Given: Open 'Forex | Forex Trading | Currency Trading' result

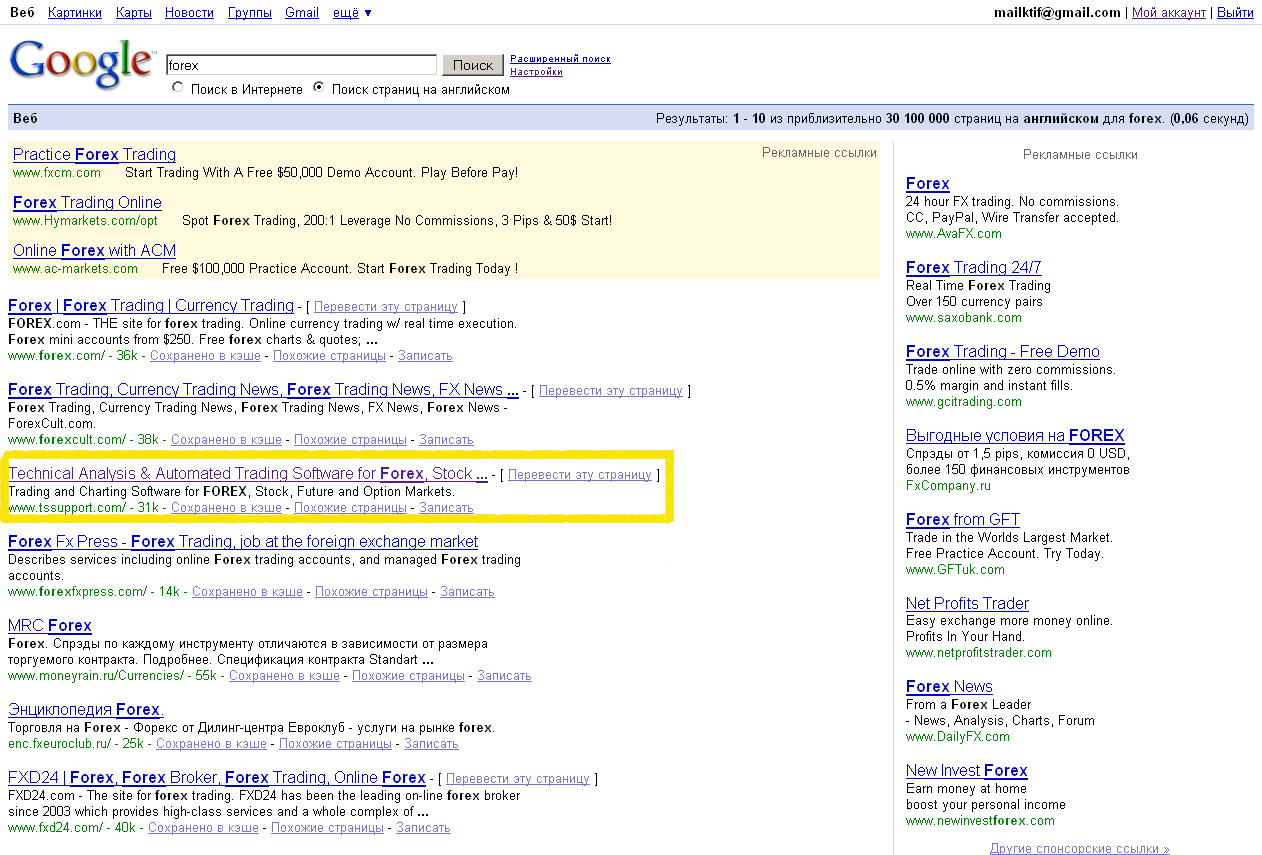Looking at the screenshot, I should pyautogui.click(x=151, y=306).
